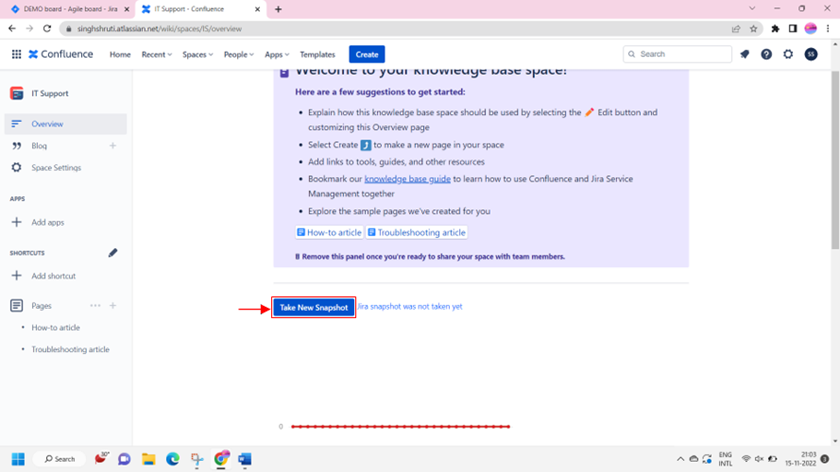The image size is (840, 472).
Task: Click the Windows taskbar Search box
Action: (59, 459)
